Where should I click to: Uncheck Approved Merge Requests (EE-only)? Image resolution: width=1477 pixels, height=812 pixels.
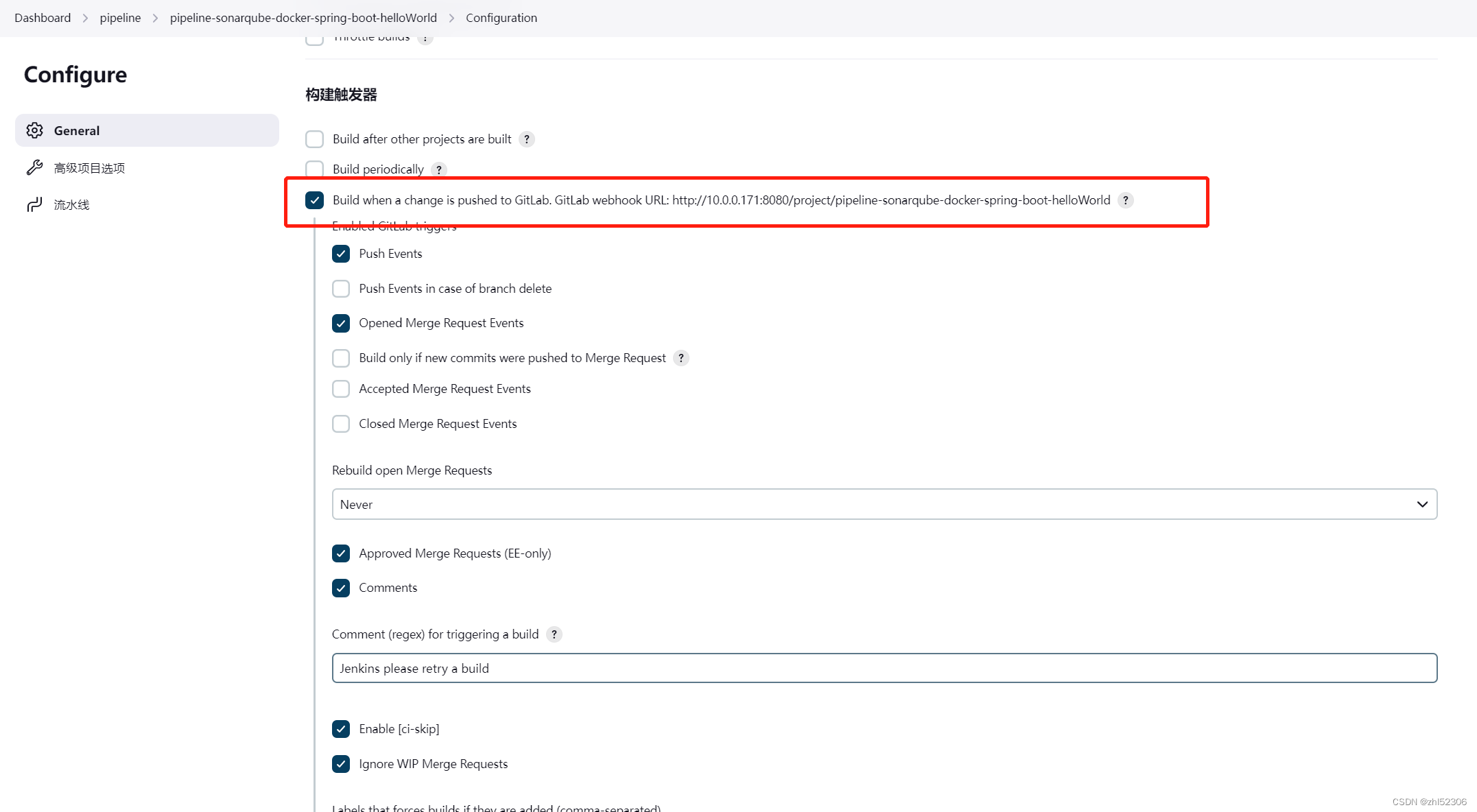tap(341, 553)
